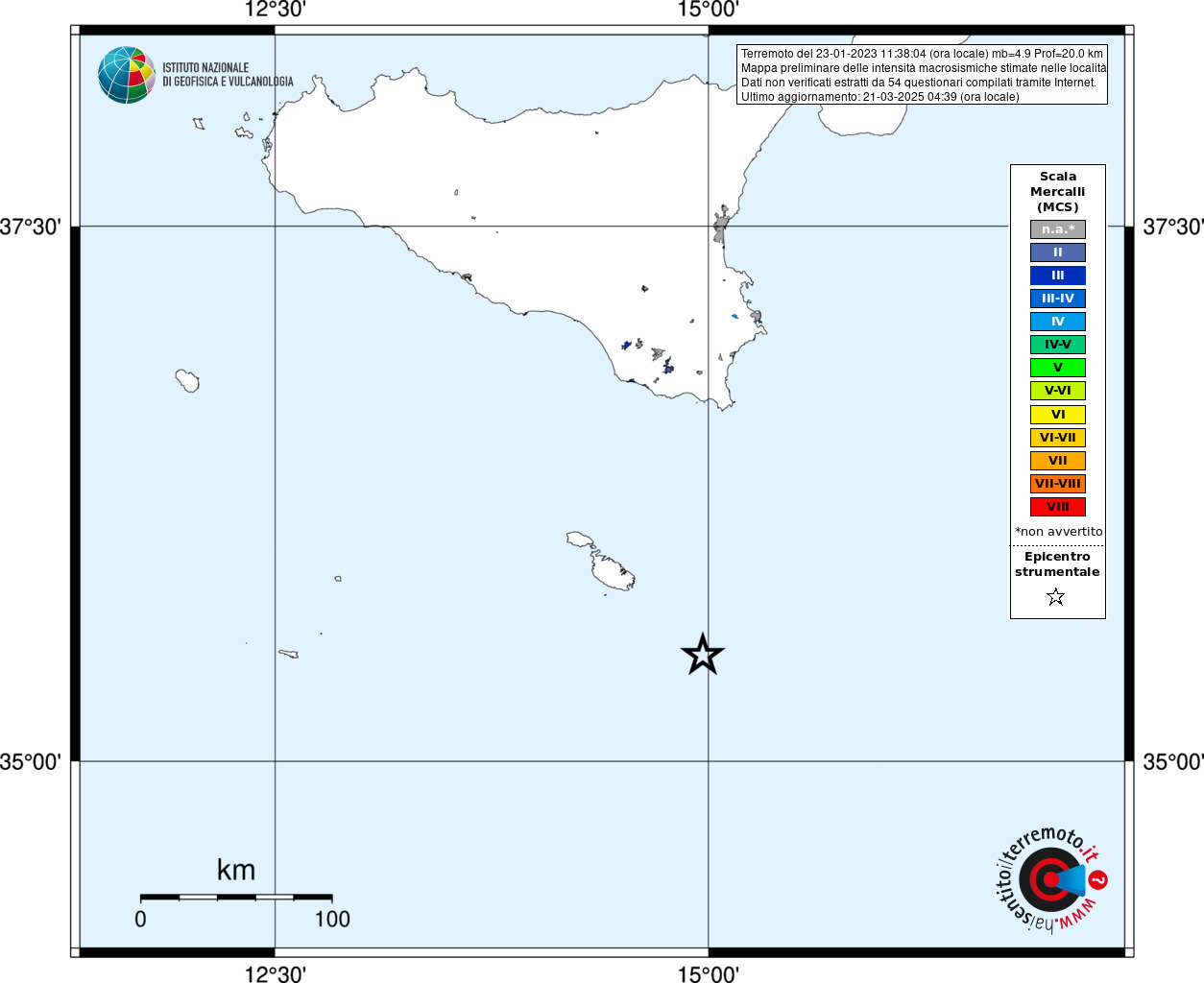Click the right 35°00' latitude label
Image resolution: width=1204 pixels, height=983 pixels.
1173,762
